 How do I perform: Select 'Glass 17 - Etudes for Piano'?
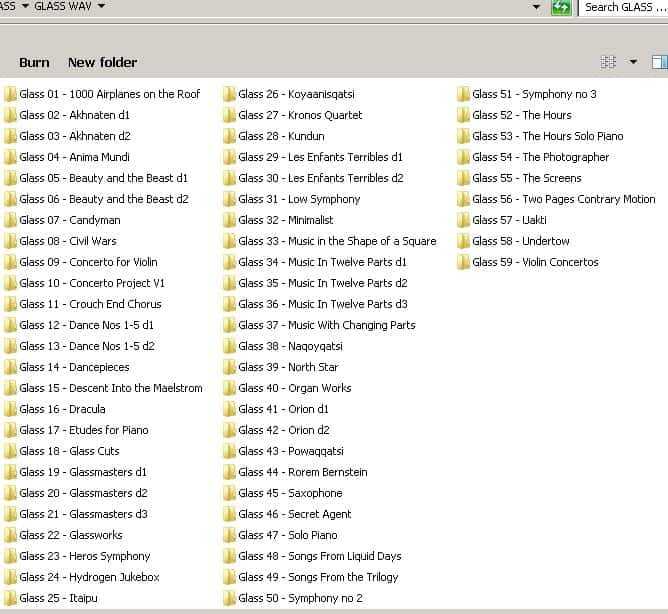84,430
